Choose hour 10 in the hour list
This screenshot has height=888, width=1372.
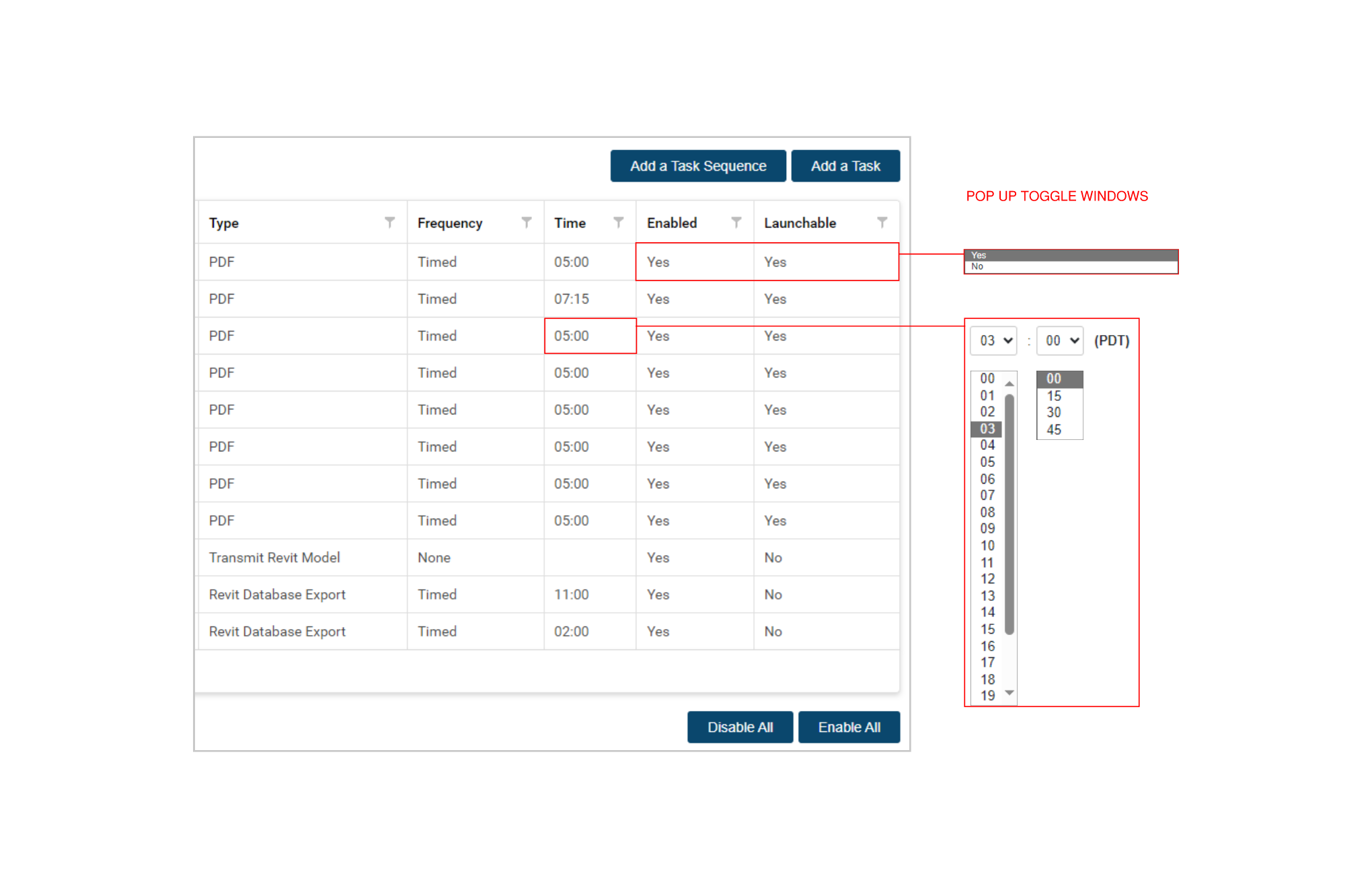click(x=987, y=546)
